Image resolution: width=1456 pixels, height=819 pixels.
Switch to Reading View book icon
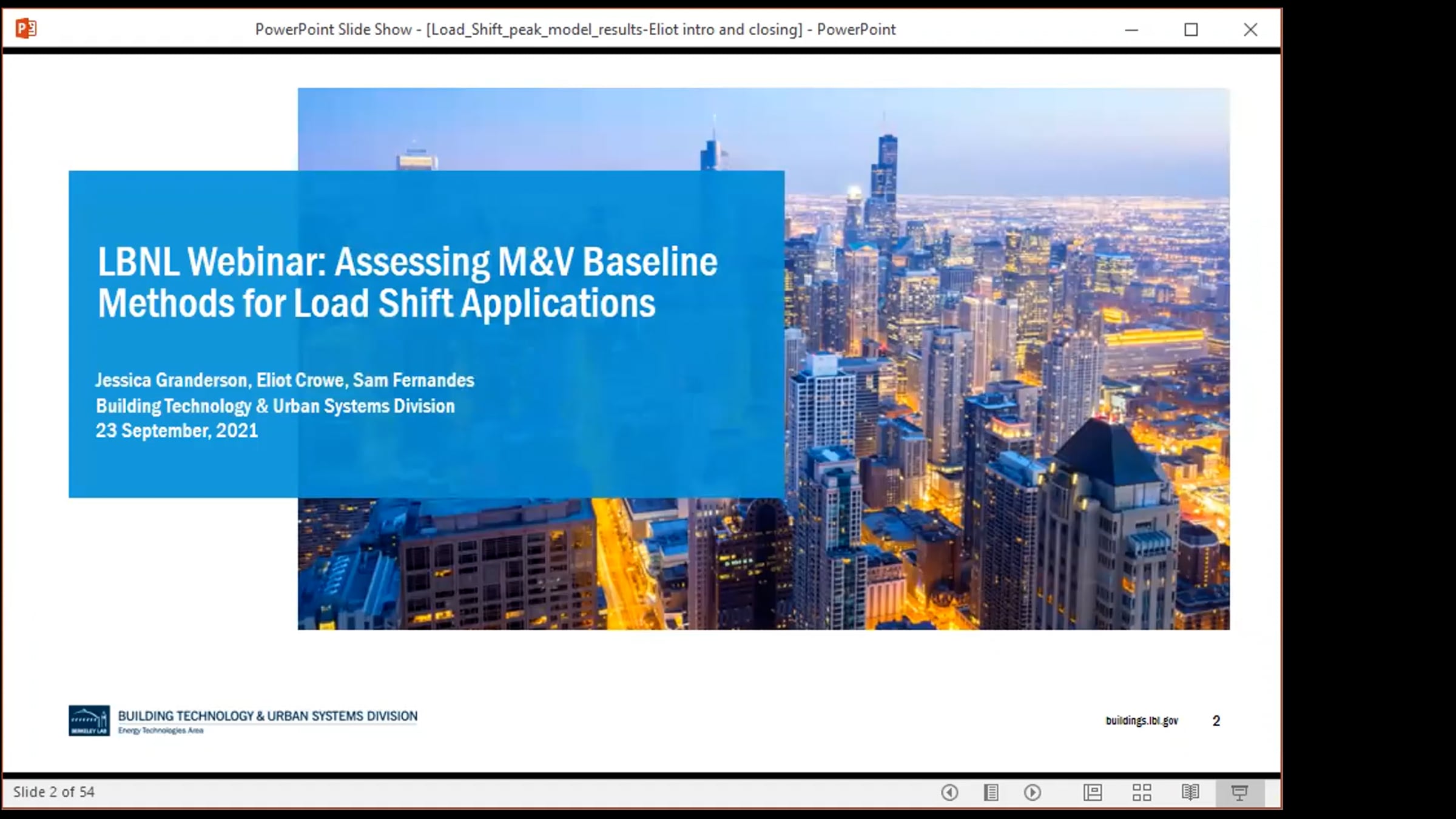point(1190,792)
